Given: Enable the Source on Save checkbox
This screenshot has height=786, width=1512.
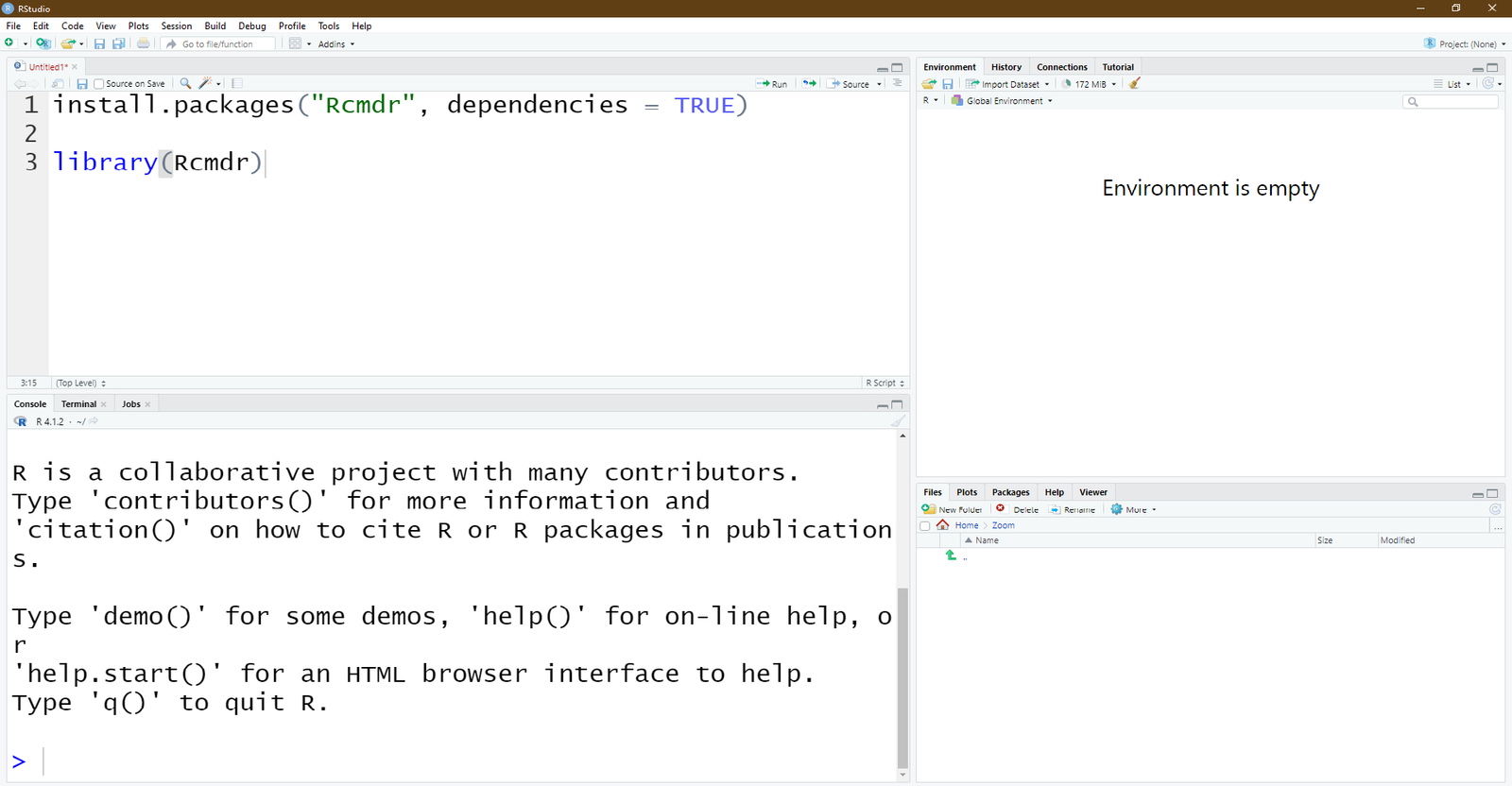Looking at the screenshot, I should tap(99, 84).
